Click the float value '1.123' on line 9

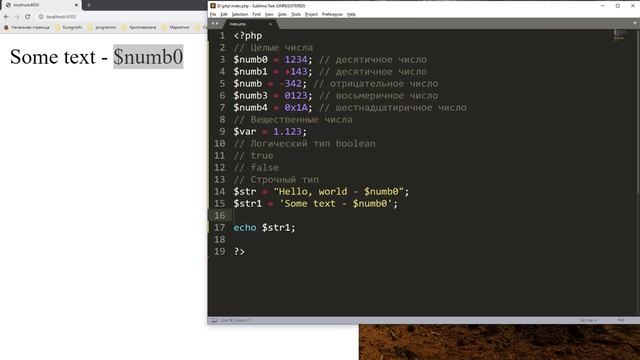coord(287,131)
